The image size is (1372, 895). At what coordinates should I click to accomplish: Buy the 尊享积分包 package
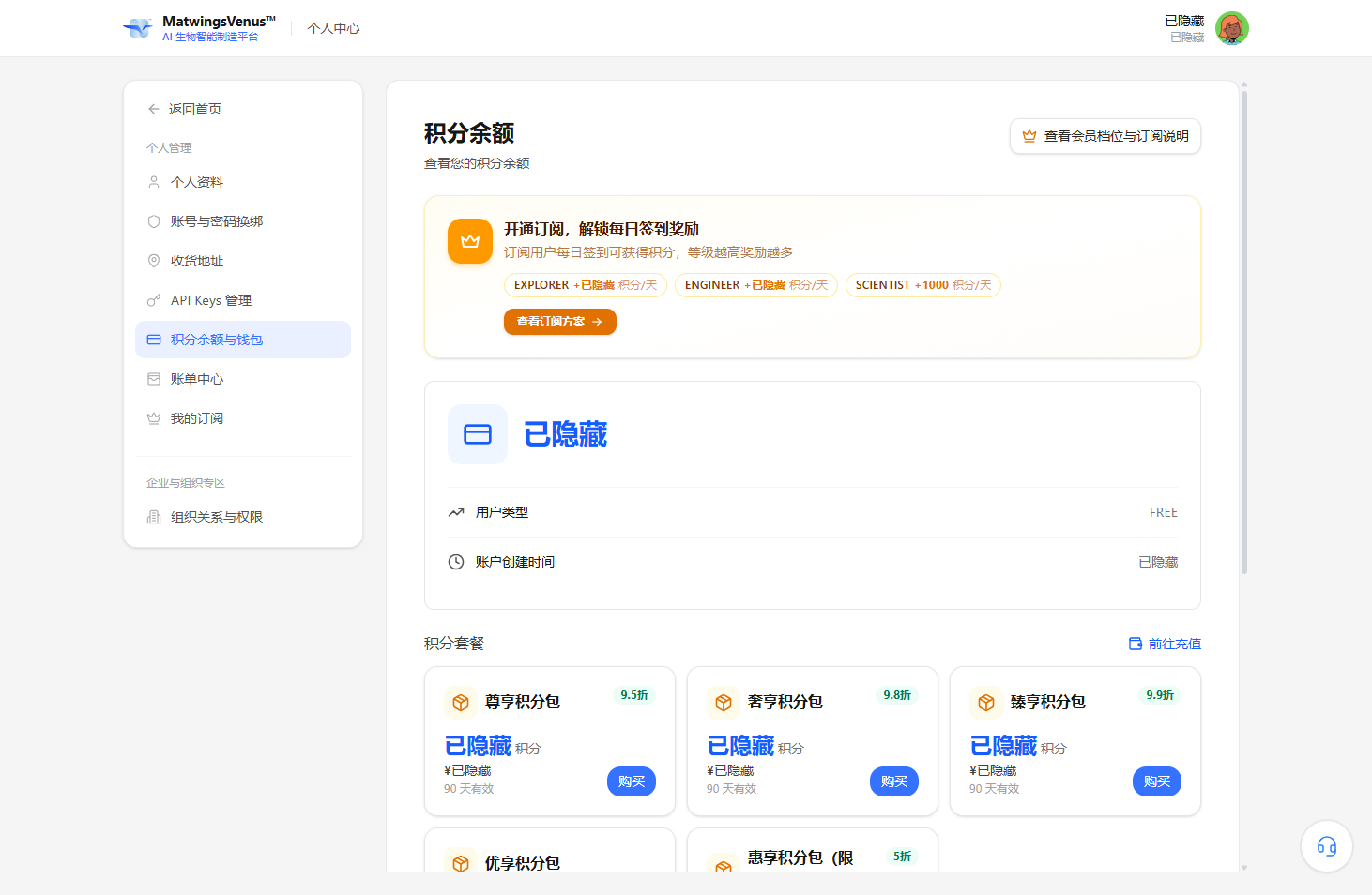632,781
